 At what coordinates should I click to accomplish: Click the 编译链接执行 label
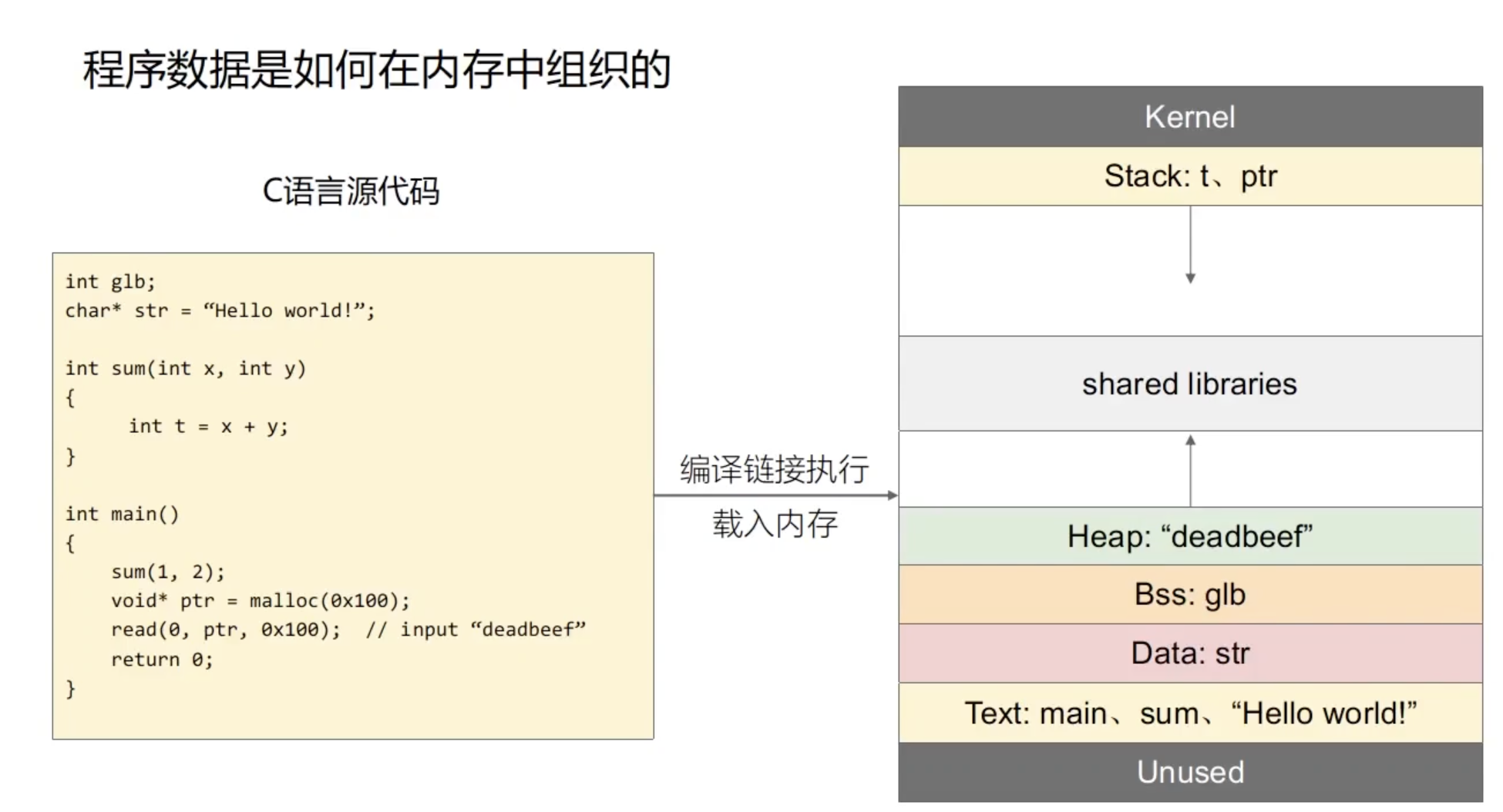[x=774, y=469]
